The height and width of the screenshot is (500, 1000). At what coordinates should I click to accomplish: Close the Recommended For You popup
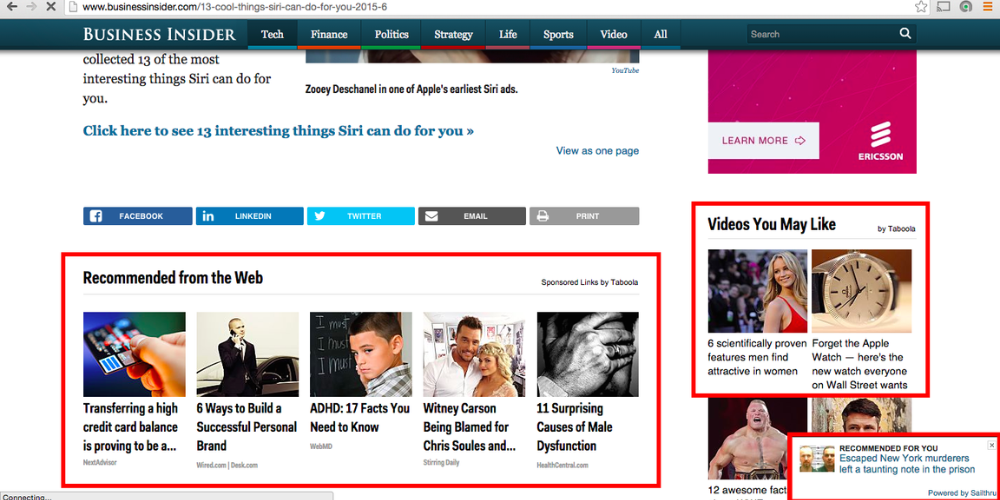991,445
